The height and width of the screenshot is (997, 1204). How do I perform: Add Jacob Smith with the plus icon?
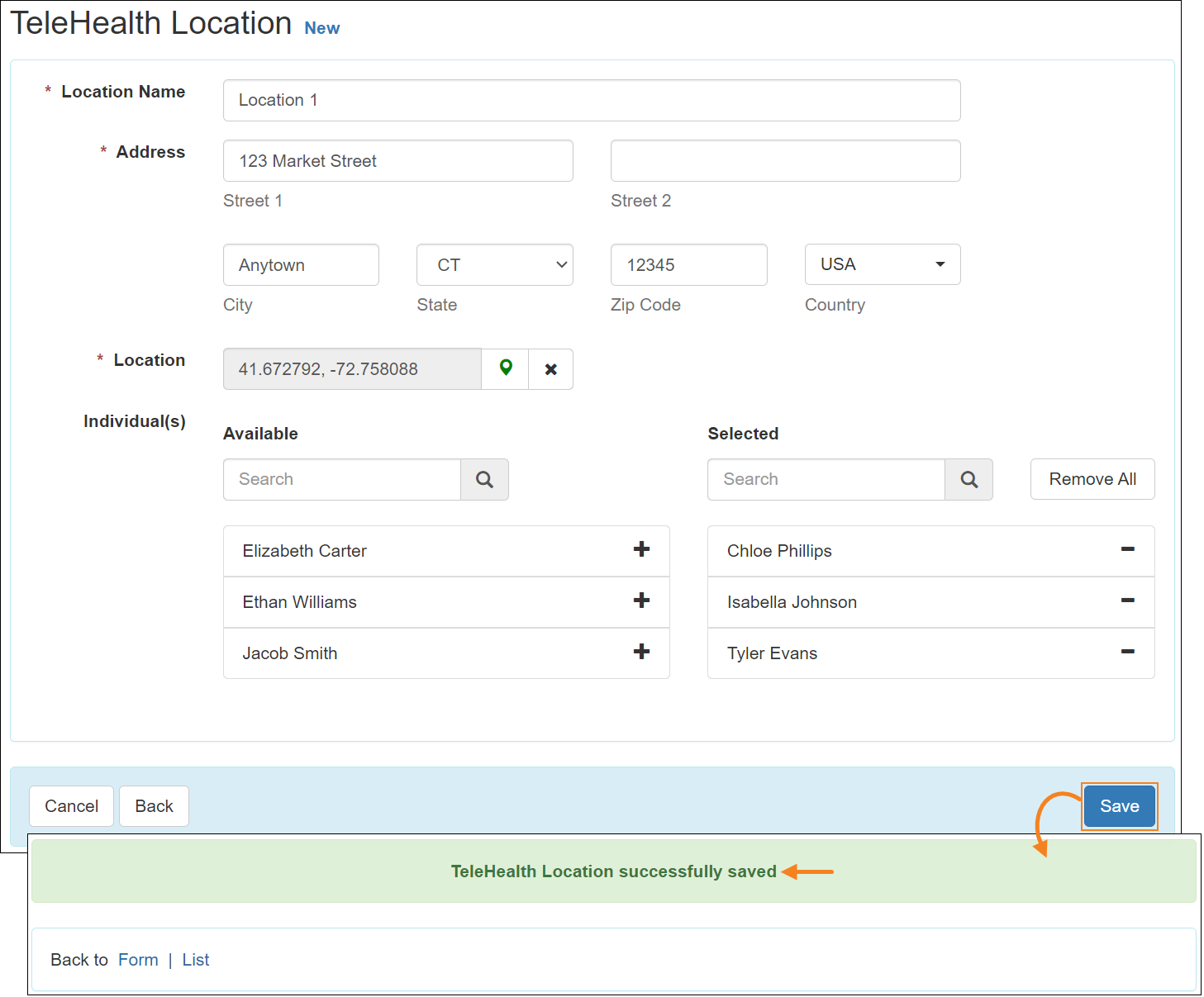[641, 652]
